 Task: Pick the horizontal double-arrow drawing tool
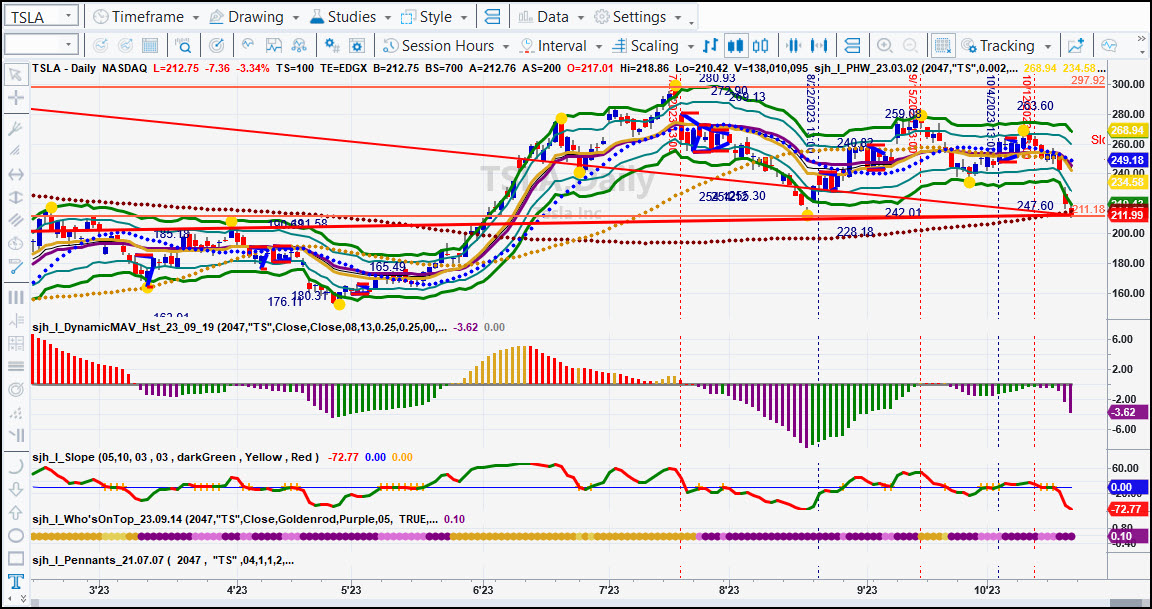pyautogui.click(x=15, y=174)
